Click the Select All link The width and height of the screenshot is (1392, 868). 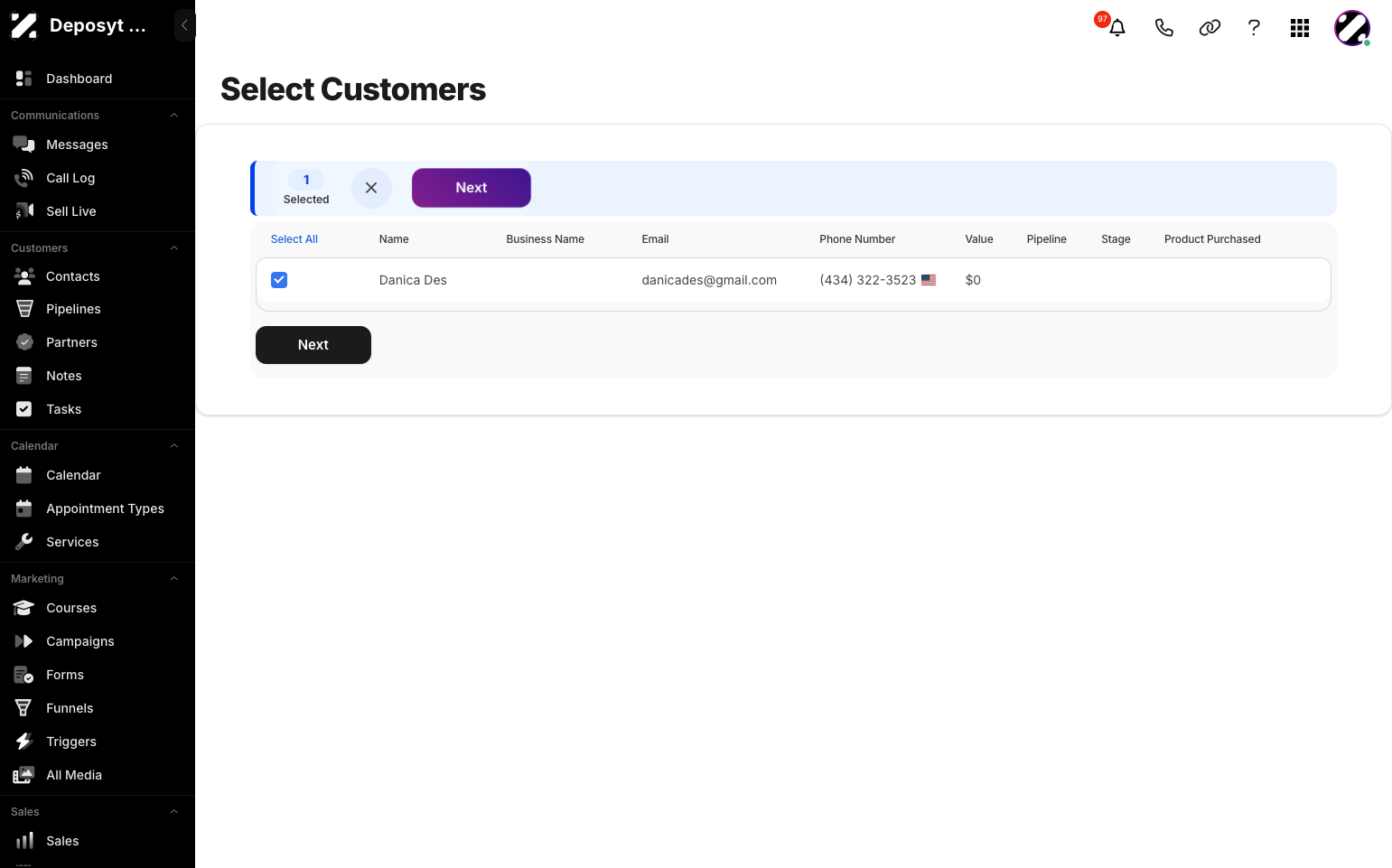click(x=294, y=239)
